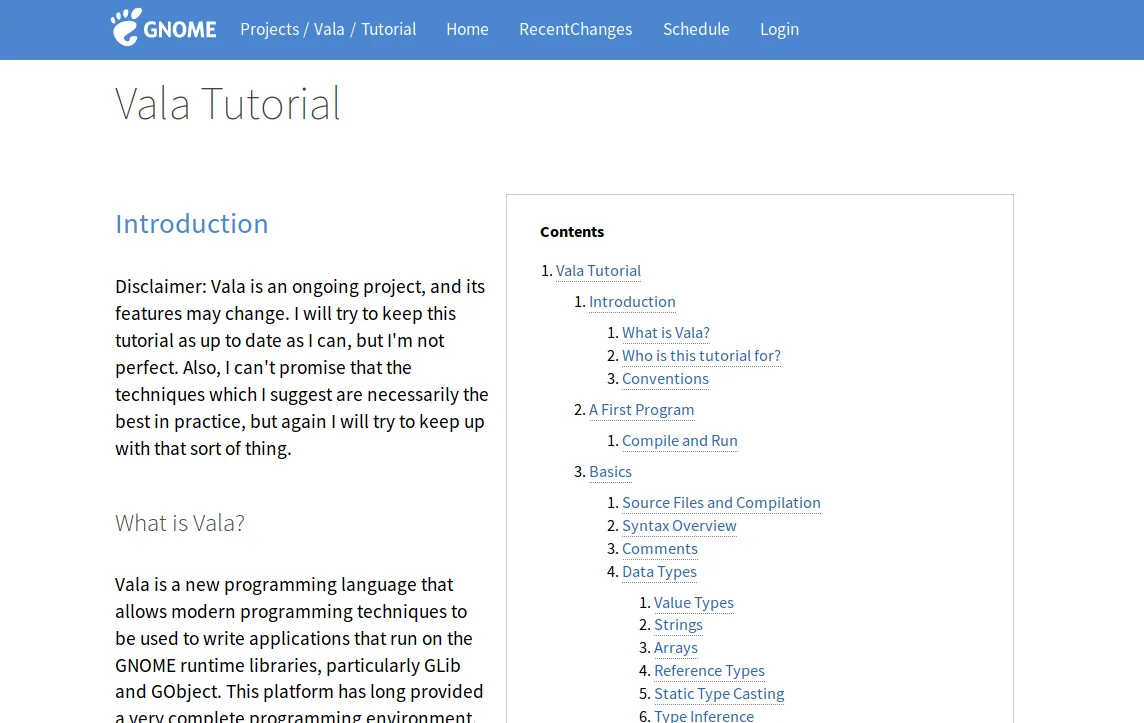
Task: Open Value Types contents link
Action: (x=693, y=603)
